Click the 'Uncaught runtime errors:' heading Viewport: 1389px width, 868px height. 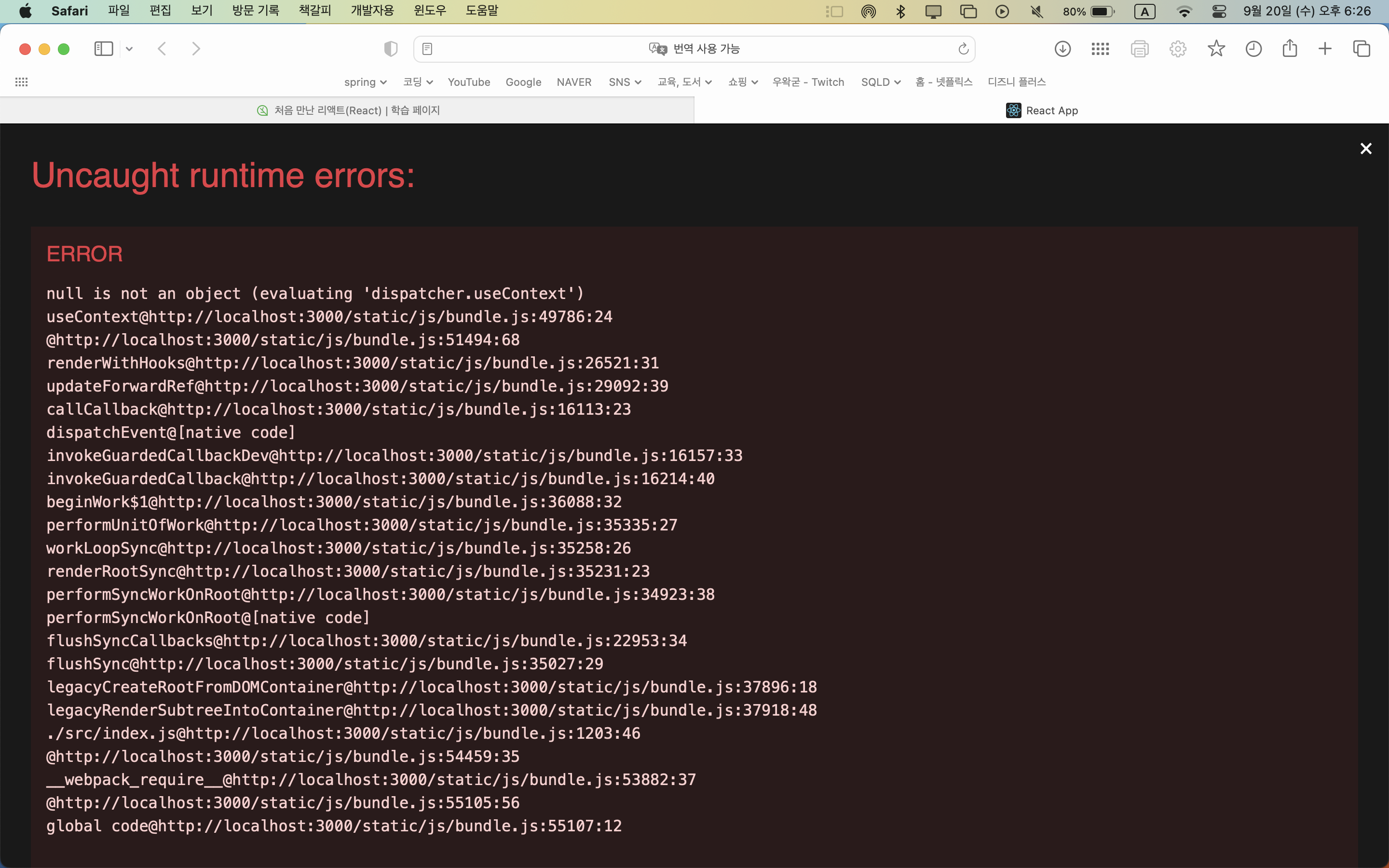tap(223, 175)
